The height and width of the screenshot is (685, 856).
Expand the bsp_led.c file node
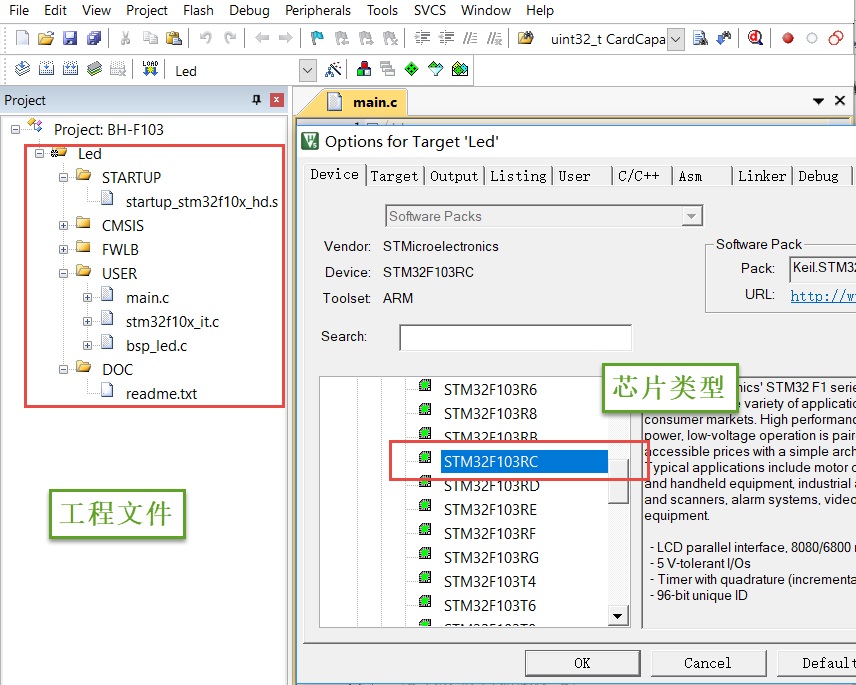tap(87, 346)
